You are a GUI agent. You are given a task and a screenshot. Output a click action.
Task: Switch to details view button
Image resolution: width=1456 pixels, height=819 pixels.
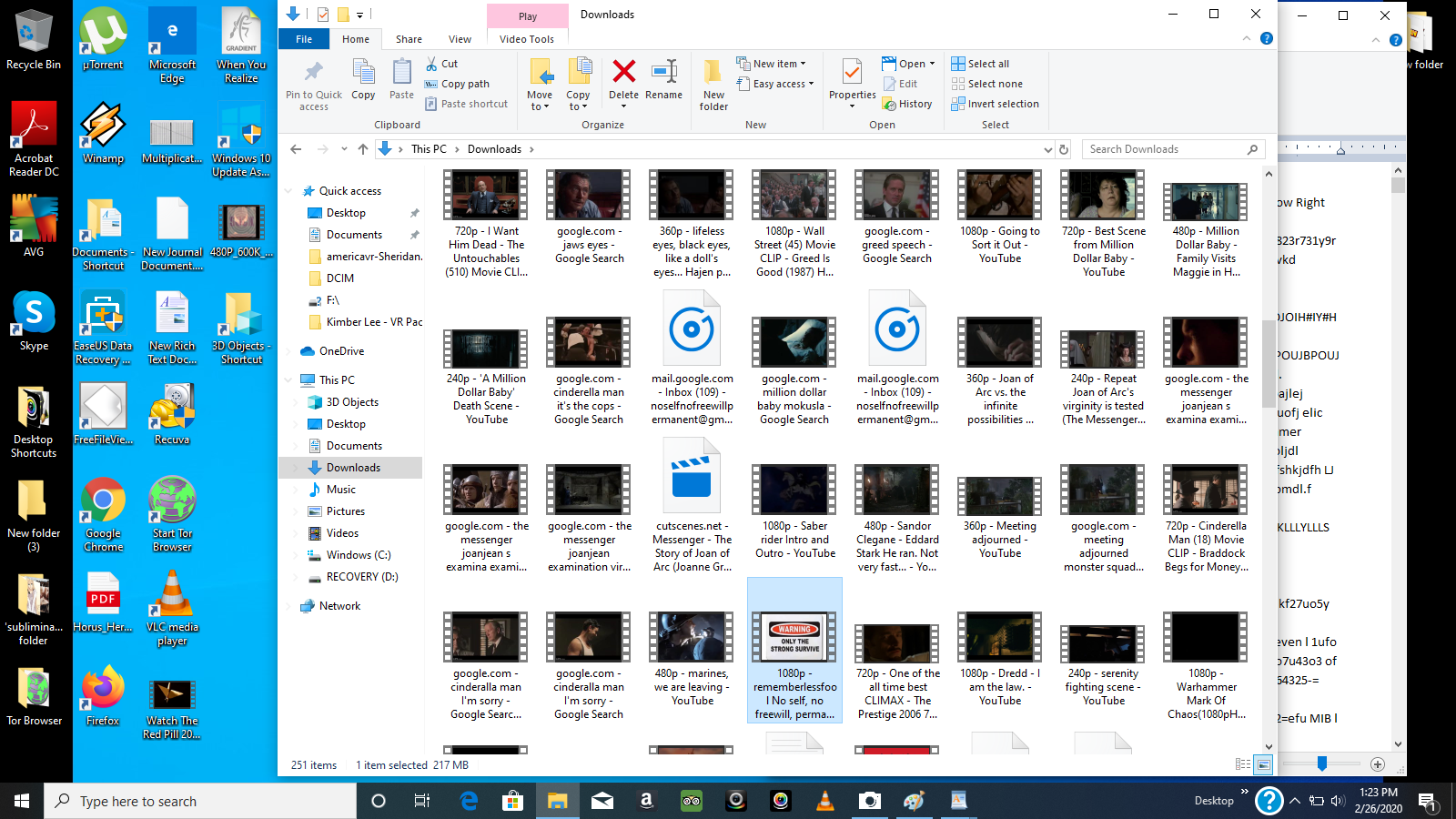[1243, 765]
